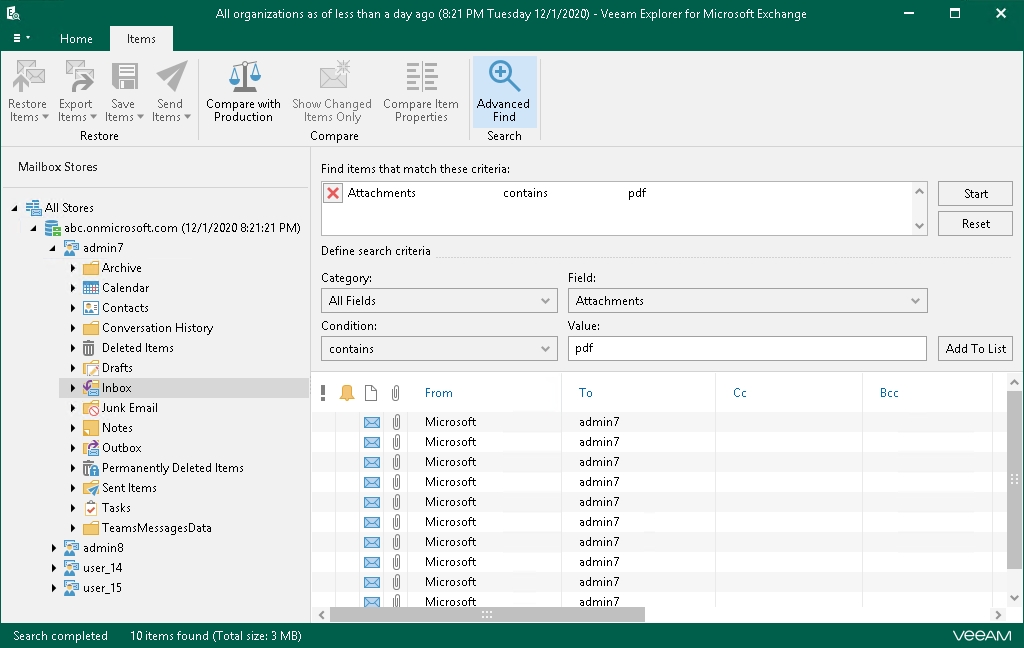Click the Value field containing pdf
The height and width of the screenshot is (648, 1024).
click(746, 348)
